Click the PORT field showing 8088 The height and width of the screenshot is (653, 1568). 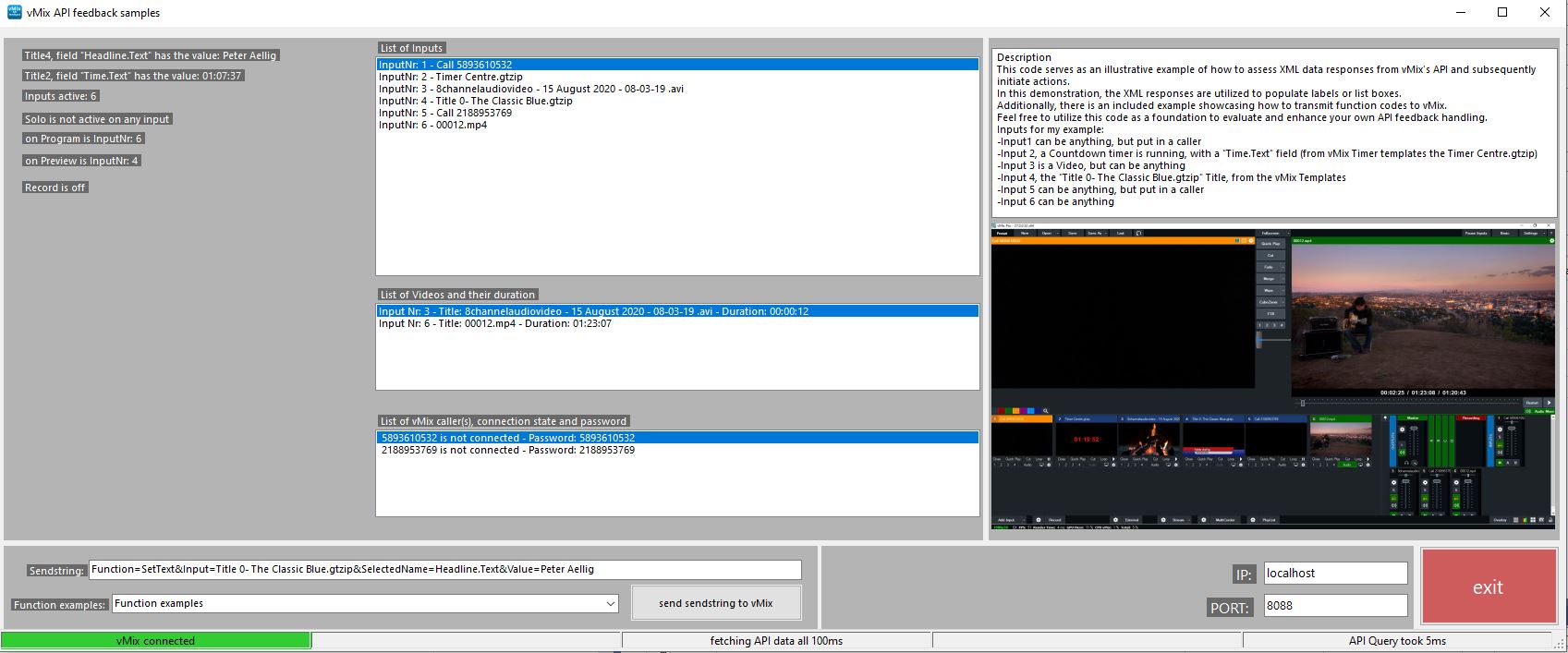point(1334,606)
